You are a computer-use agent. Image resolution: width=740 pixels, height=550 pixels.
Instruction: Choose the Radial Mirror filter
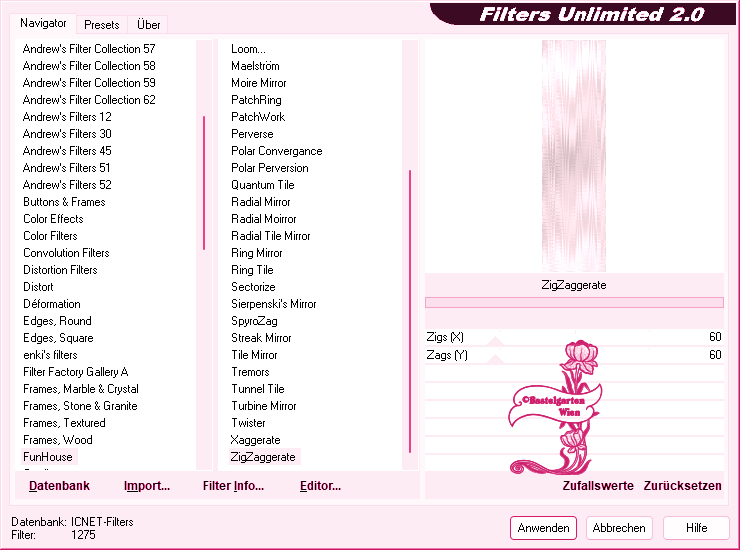point(261,202)
